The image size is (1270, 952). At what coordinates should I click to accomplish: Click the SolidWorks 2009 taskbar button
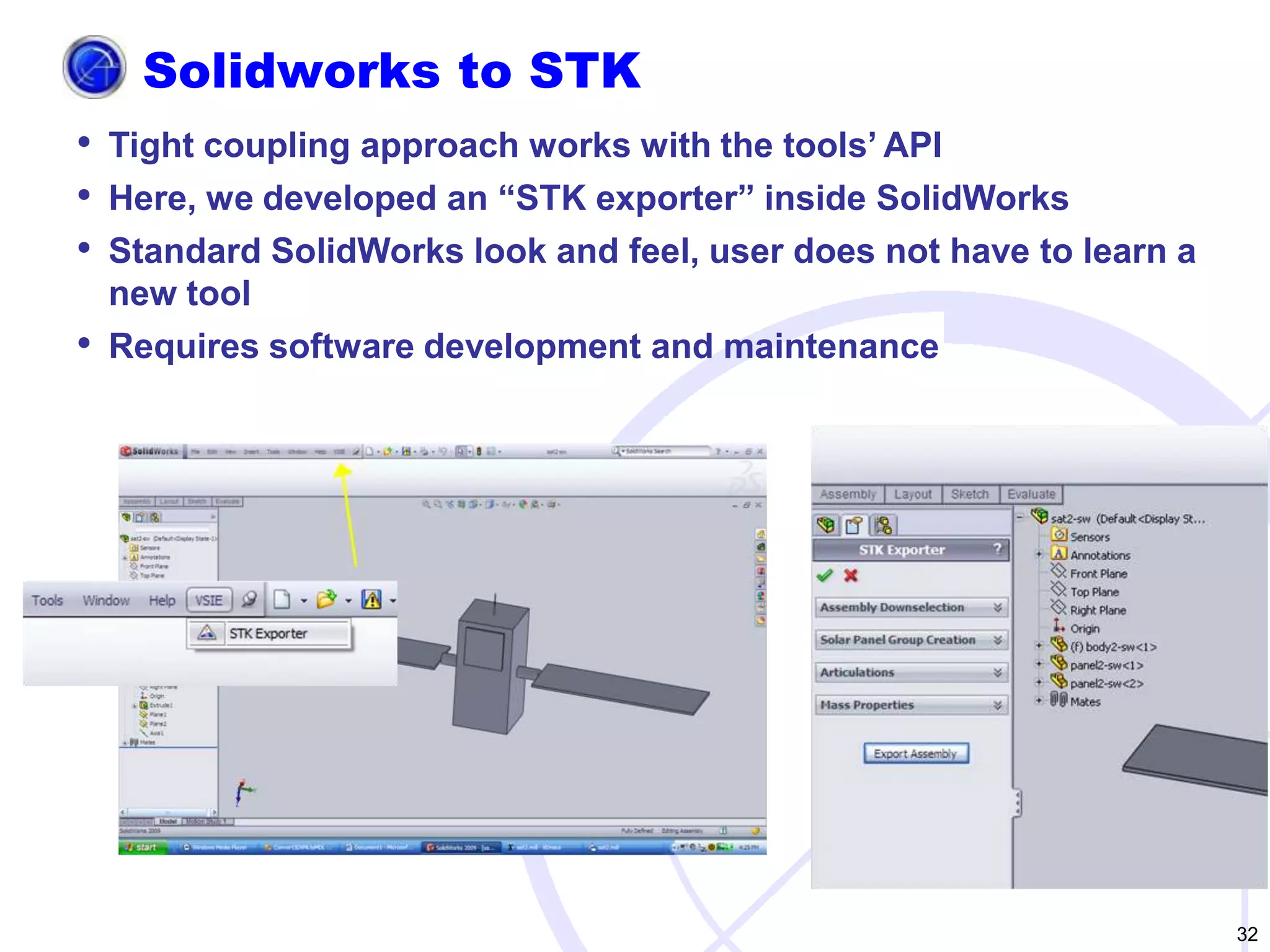click(460, 847)
